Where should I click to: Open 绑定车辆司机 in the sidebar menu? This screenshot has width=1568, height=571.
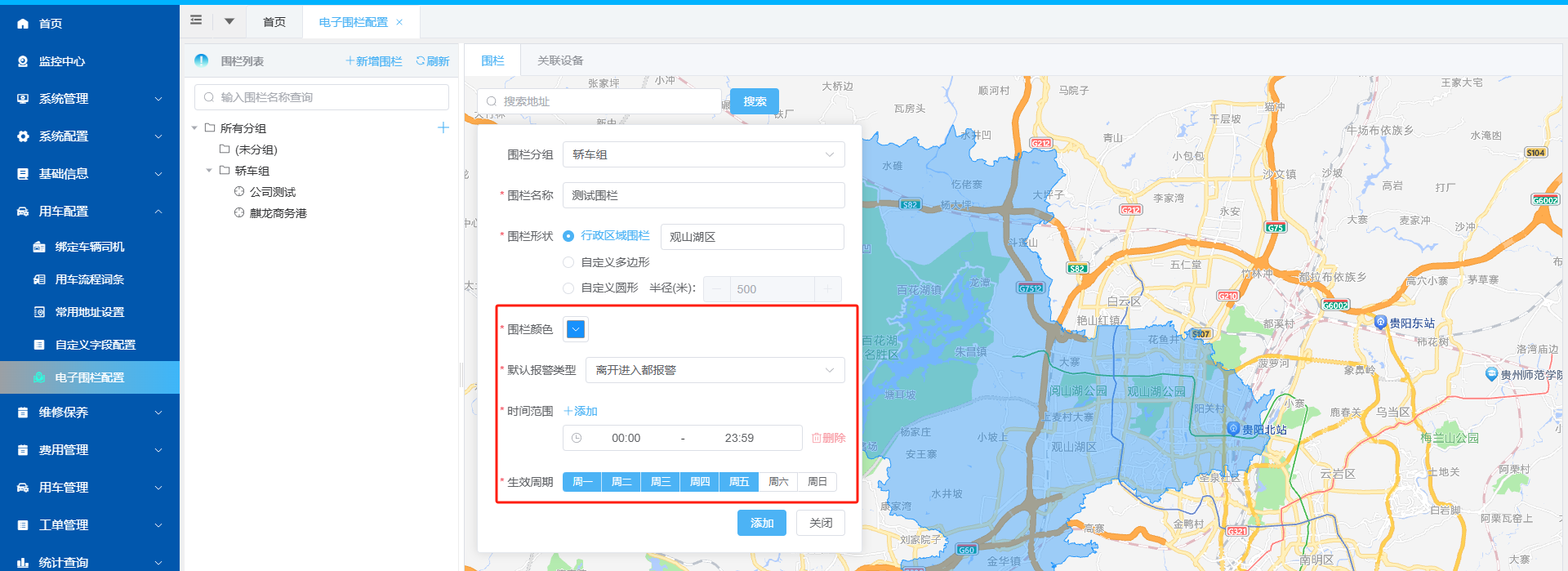(x=89, y=247)
